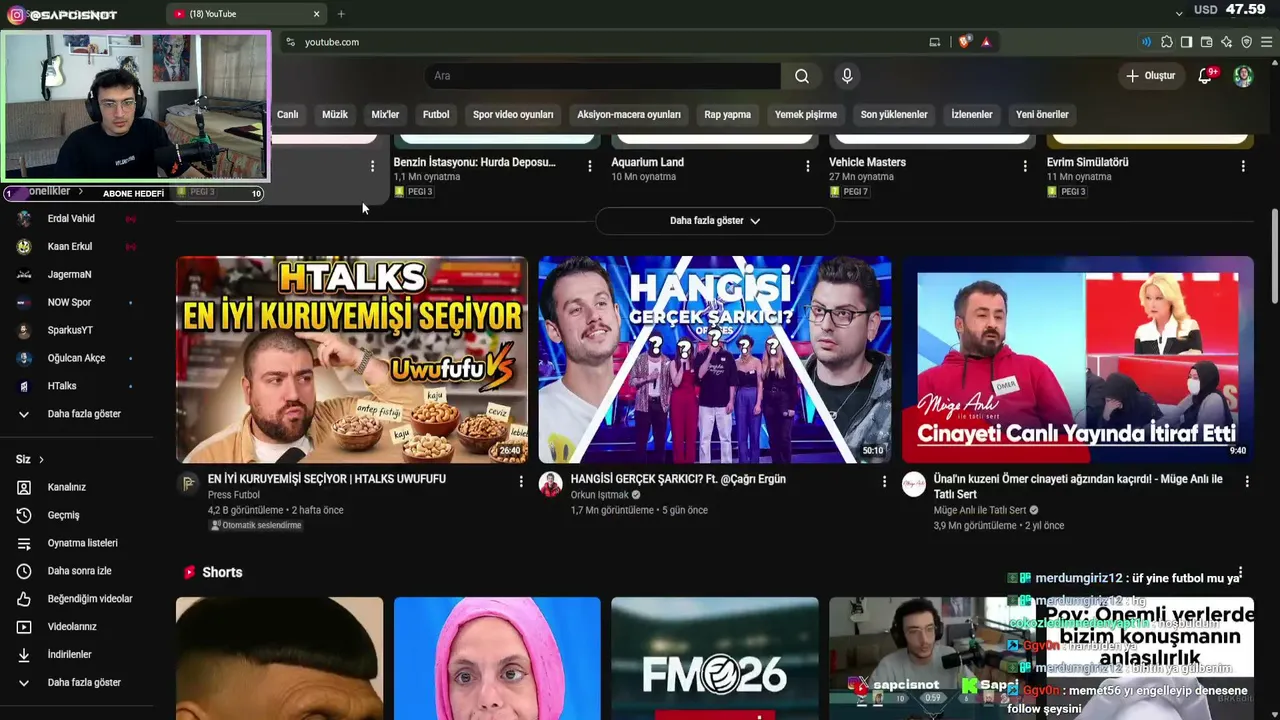The height and width of the screenshot is (720, 1280).
Task: Select the Yemek pişirme filter chip
Action: pos(806,115)
